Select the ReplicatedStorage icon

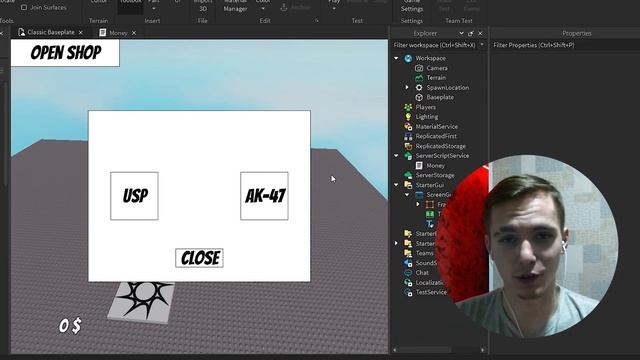(x=408, y=146)
